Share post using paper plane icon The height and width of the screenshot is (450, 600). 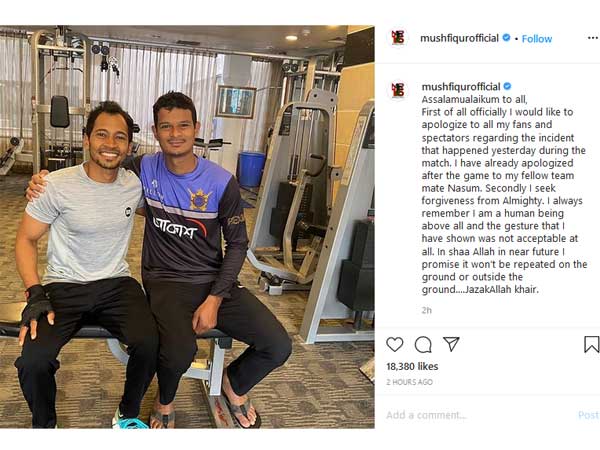[451, 344]
